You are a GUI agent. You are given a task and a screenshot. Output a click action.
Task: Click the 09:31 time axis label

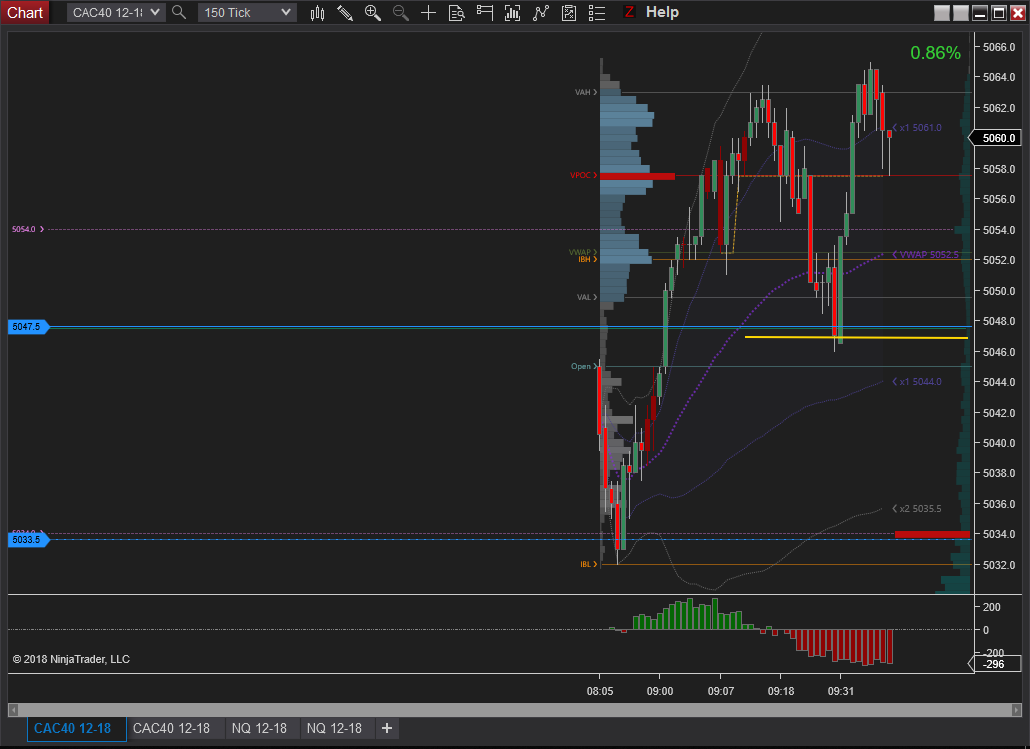(841, 691)
